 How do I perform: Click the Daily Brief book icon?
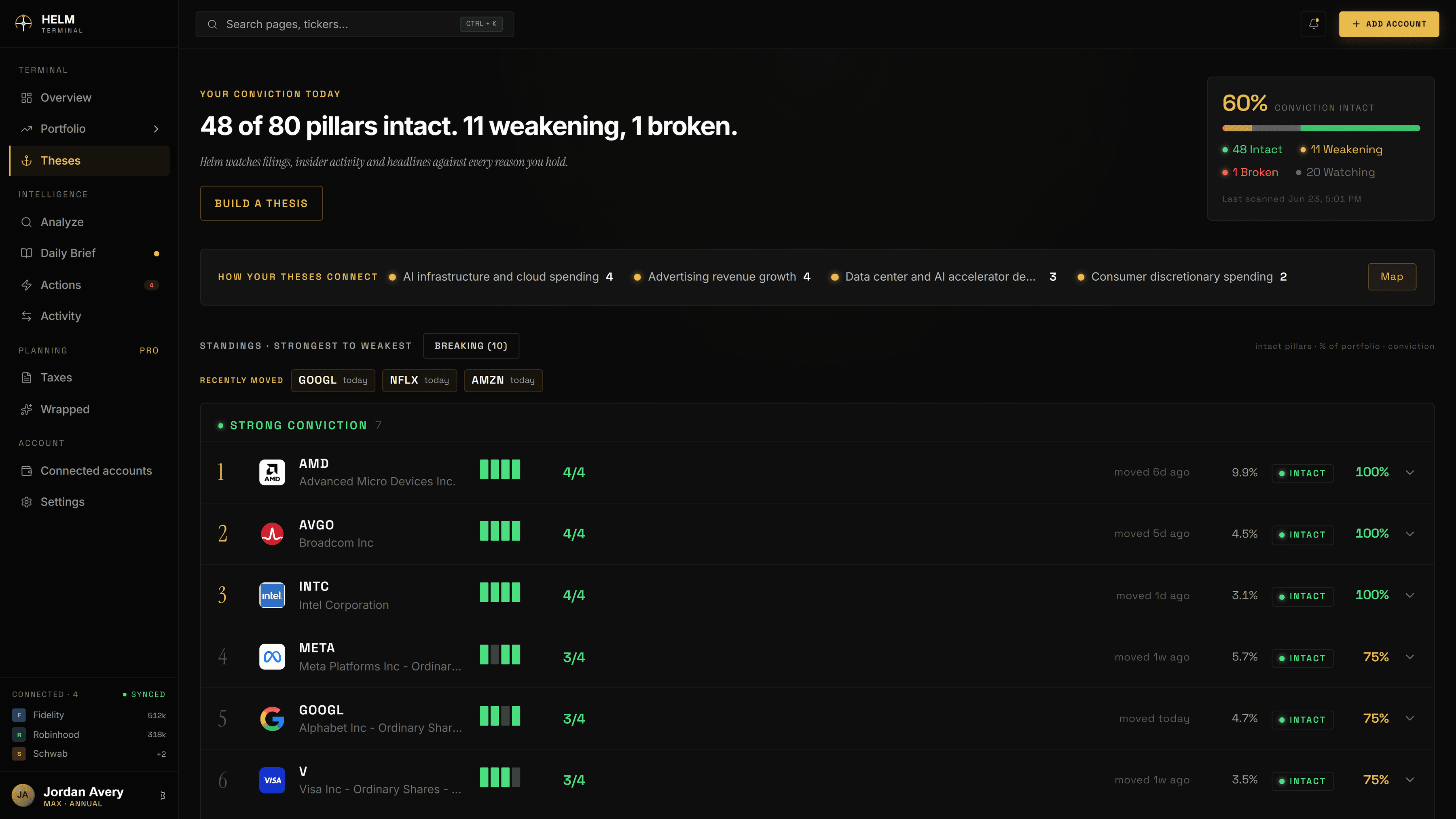[27, 253]
